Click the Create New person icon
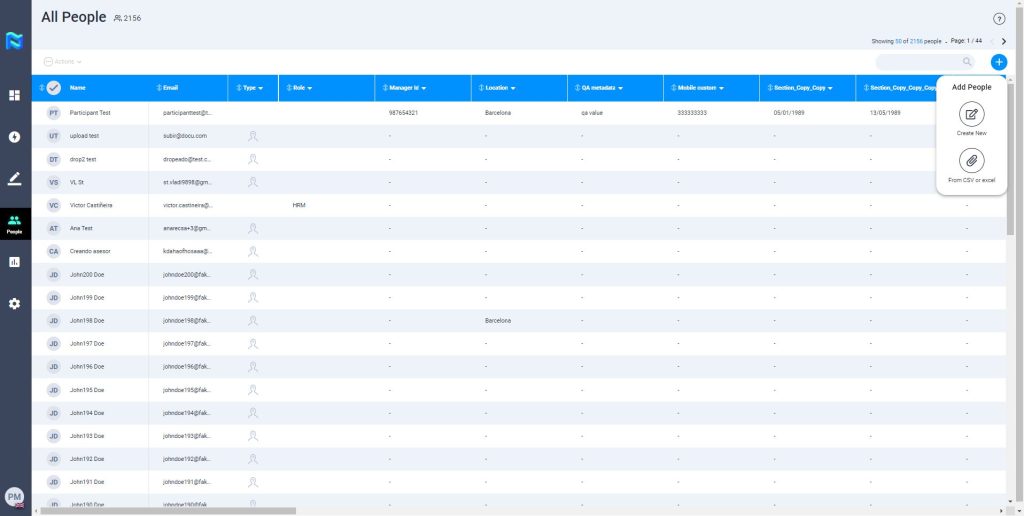 tap(971, 114)
